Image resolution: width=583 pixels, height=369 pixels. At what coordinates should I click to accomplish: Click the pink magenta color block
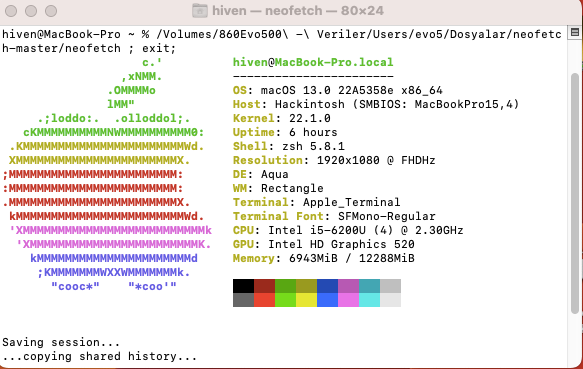pos(348,300)
